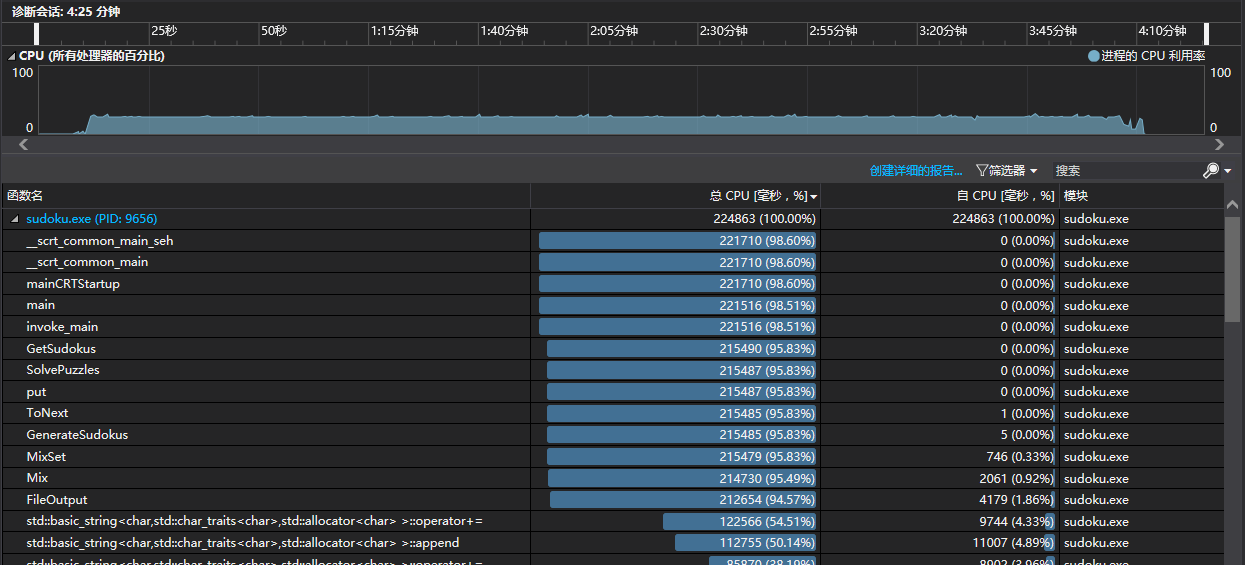1245x565 pixels.
Task: Select the __scrt_common_main_seh row
Action: coord(612,241)
